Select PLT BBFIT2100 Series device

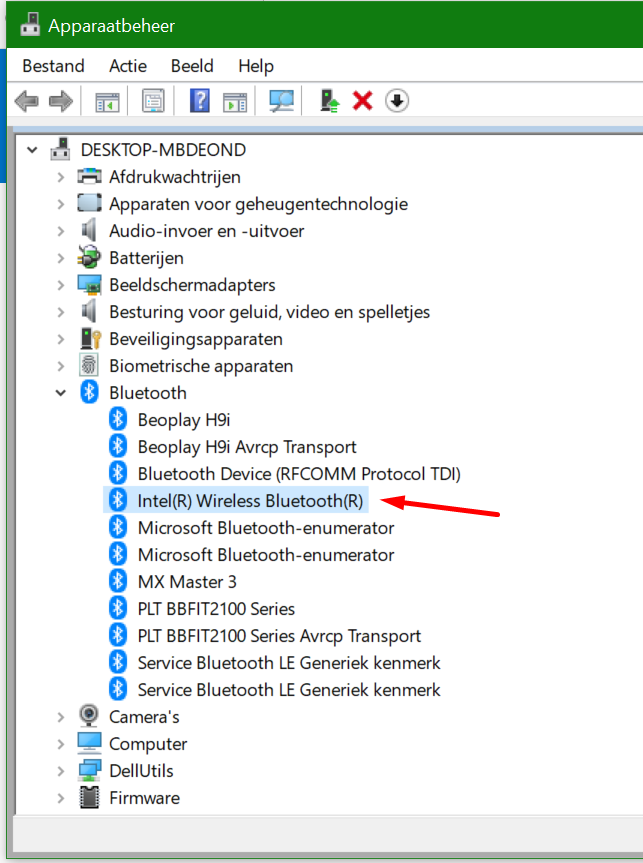[216, 608]
